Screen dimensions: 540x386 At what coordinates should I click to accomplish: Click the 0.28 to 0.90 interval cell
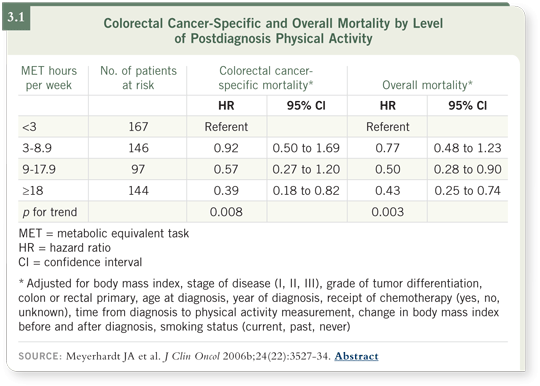467,169
